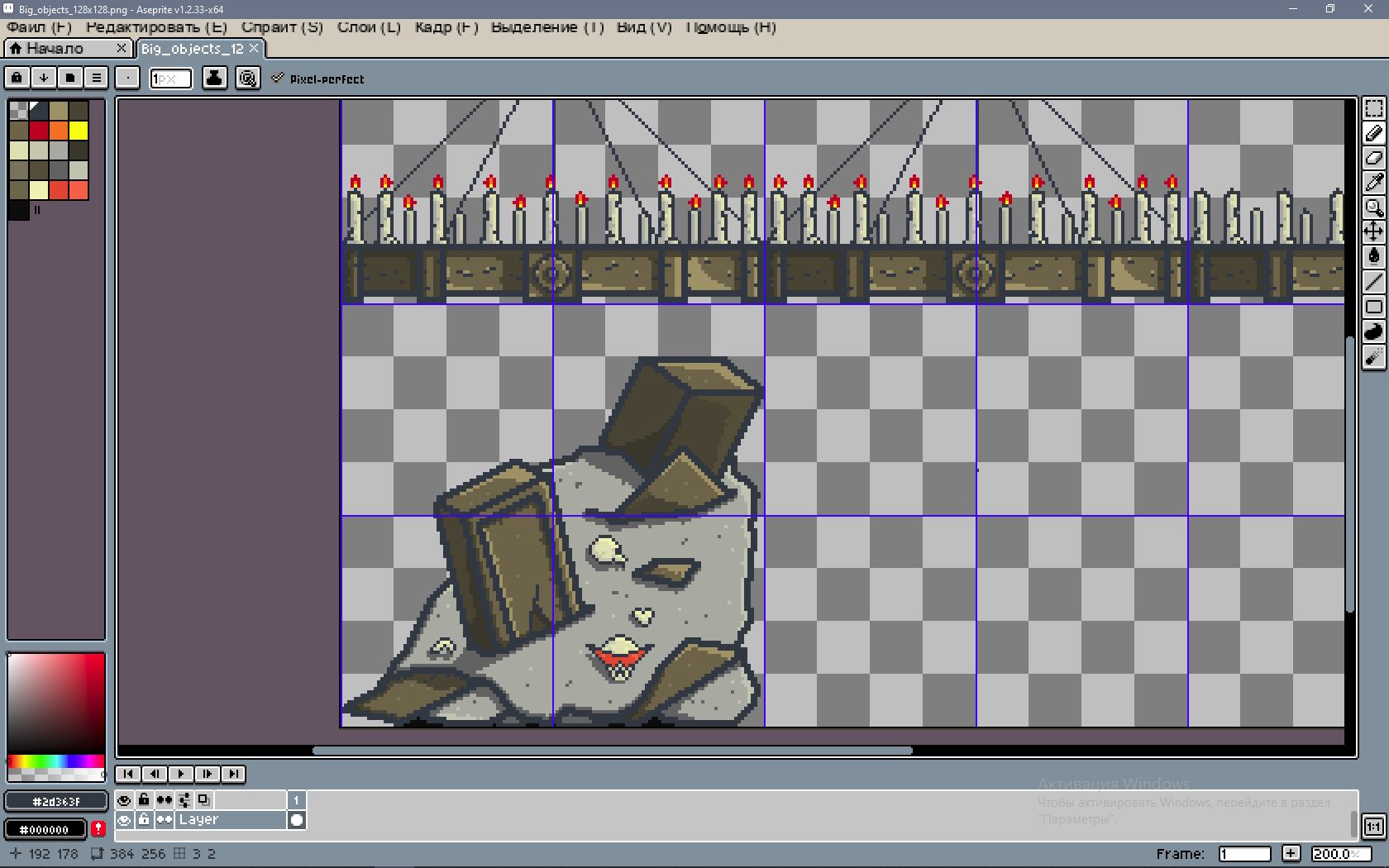Select the Spray/Blur tool at toolbar bottom
Image resolution: width=1389 pixels, height=868 pixels.
tap(1373, 357)
